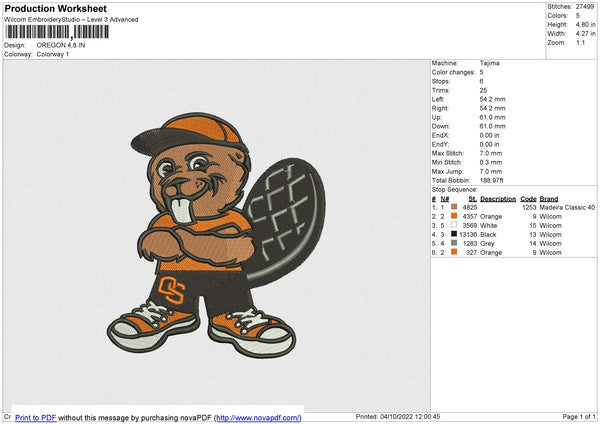Click the Madeira Classic 40 brown swatch
Screen dimensions: 600x424
454,207
